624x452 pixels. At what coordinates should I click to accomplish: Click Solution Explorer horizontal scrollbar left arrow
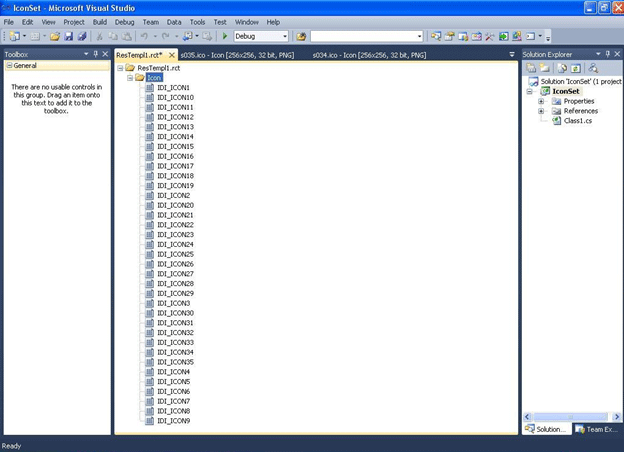click(527, 417)
